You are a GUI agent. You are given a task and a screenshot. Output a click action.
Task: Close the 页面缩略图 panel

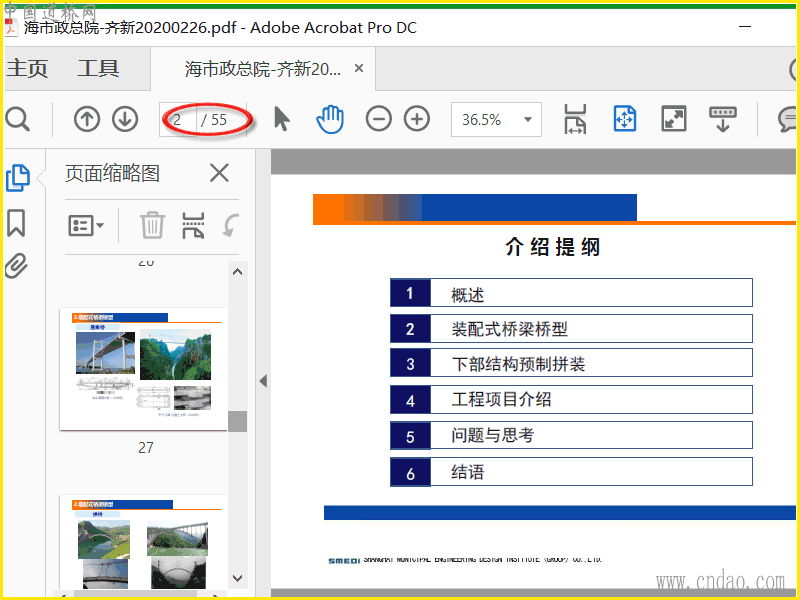pyautogui.click(x=219, y=173)
